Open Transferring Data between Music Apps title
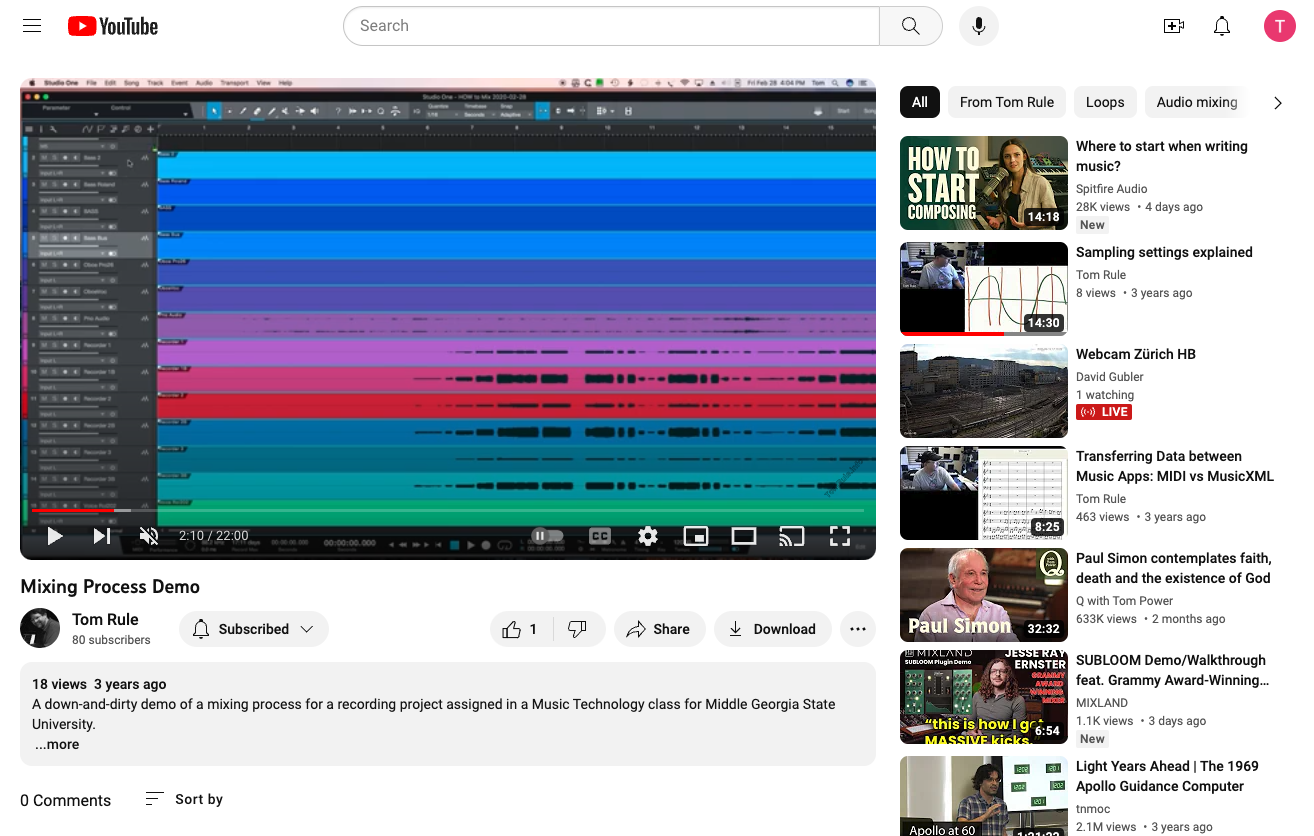Screen dimensions: 1314x836 pos(1175,466)
